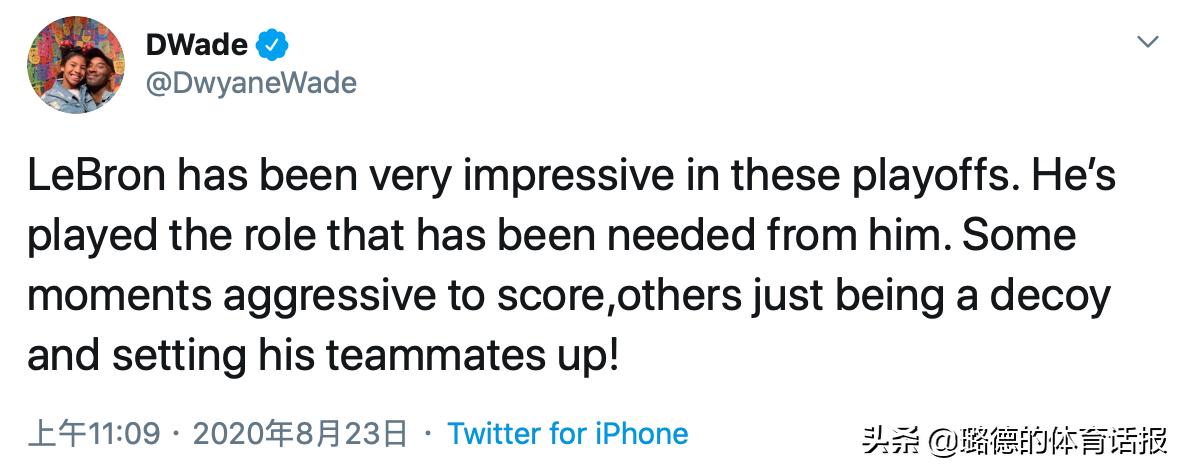Open the tweet options chevron

(1149, 43)
